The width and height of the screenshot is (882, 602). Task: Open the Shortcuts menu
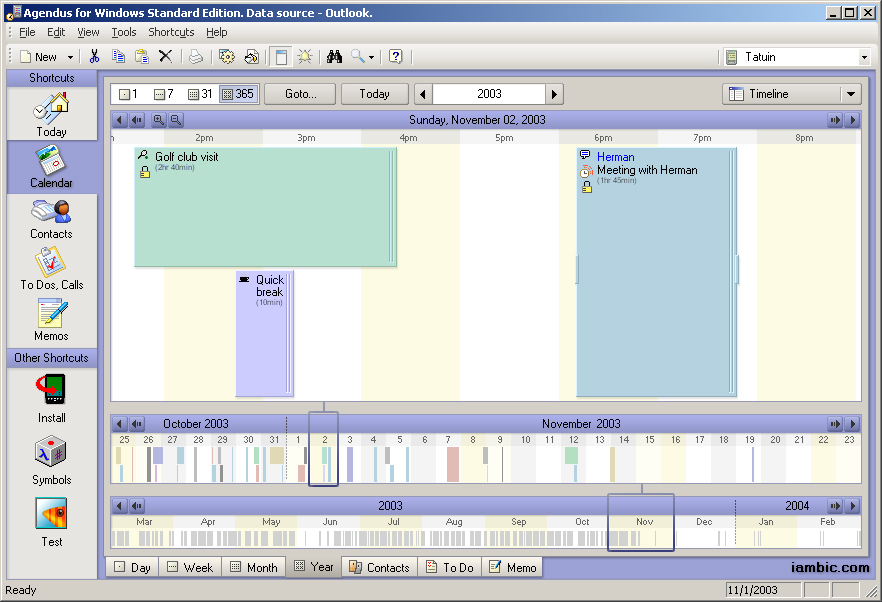point(171,32)
